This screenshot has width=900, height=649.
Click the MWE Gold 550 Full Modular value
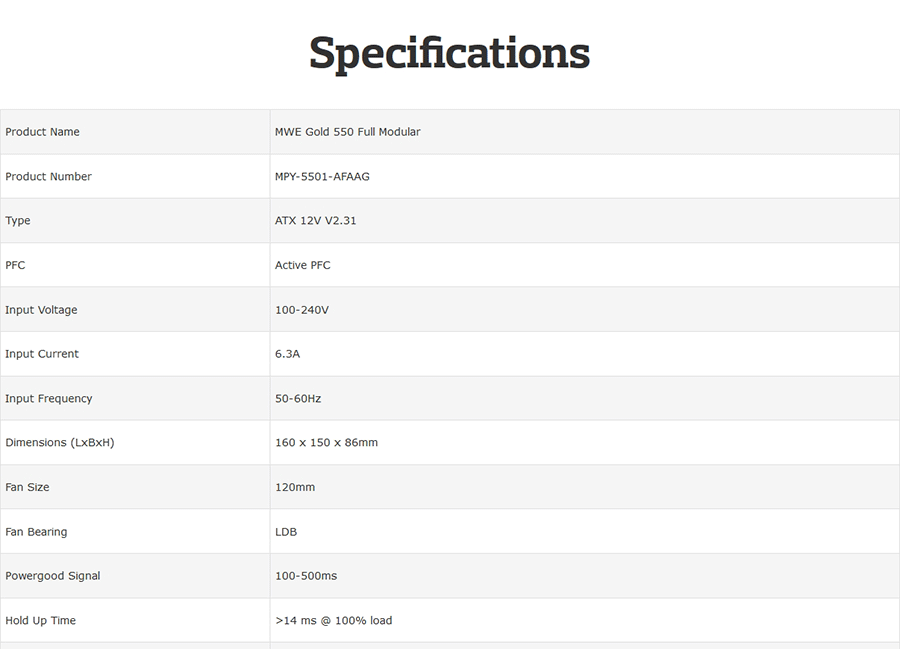pyautogui.click(x=347, y=132)
